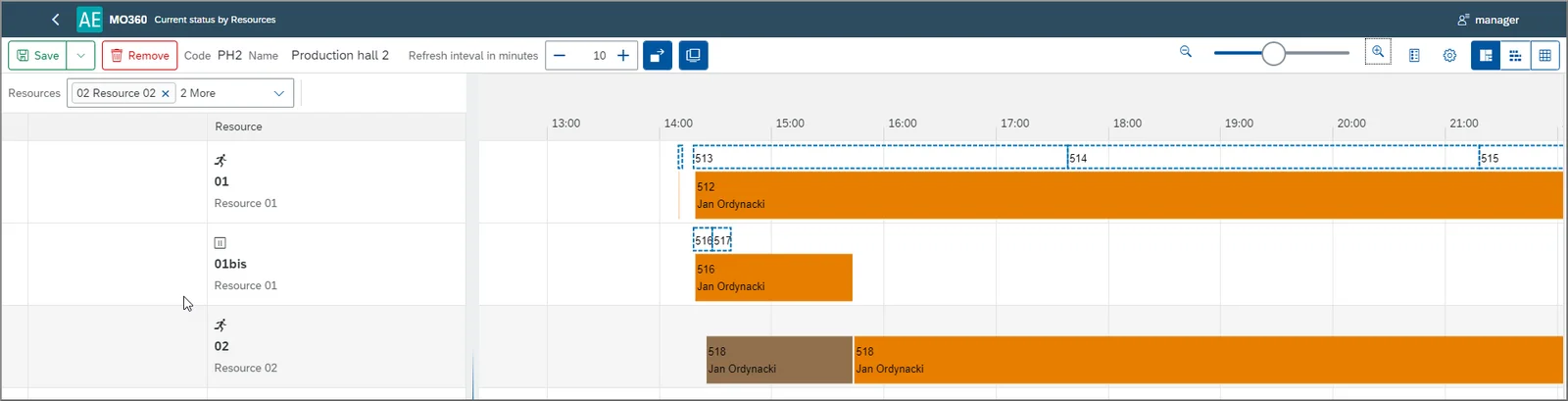Expand the Resources multi-select dropdown
The image size is (1568, 401).
click(278, 93)
